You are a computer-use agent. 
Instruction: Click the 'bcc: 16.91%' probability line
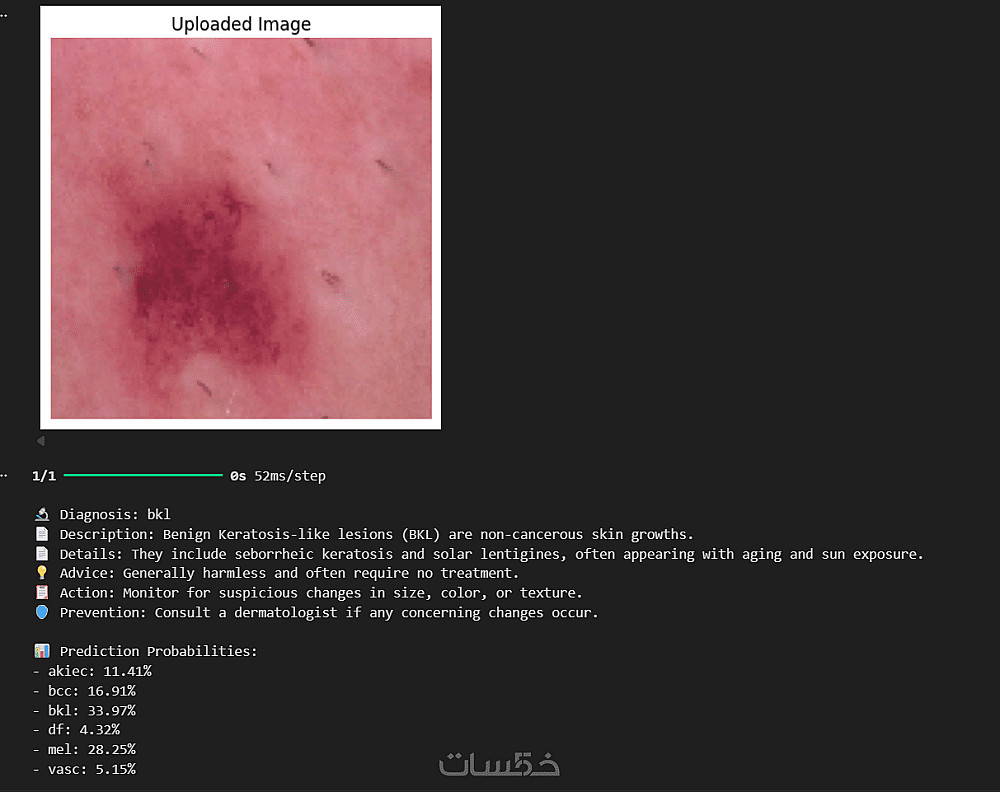[x=84, y=691]
